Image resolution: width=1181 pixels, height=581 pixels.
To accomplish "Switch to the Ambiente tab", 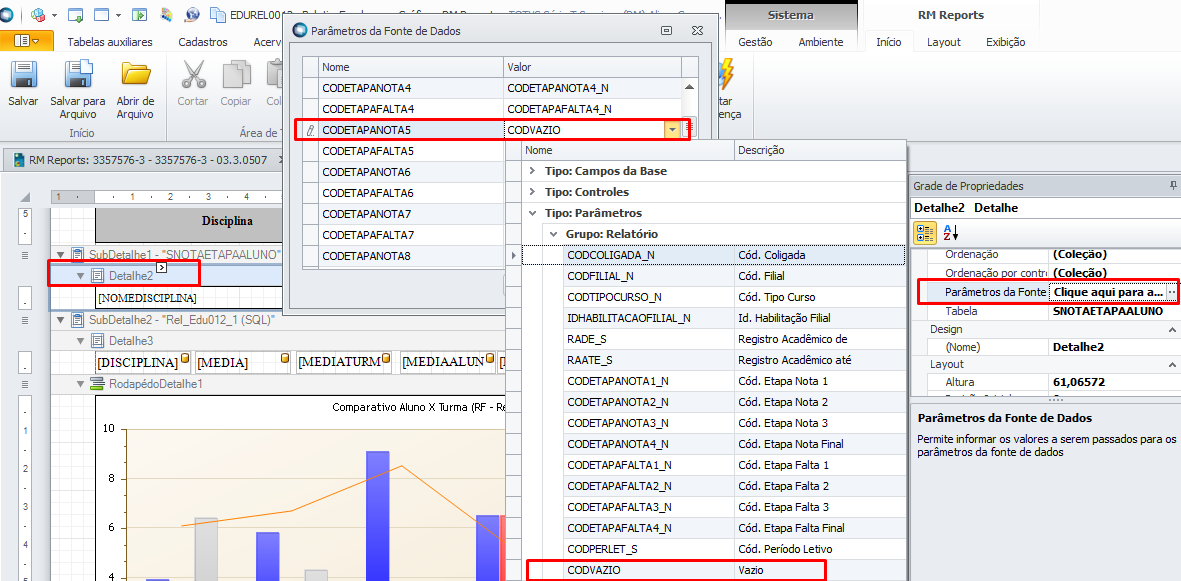I will click(821, 42).
